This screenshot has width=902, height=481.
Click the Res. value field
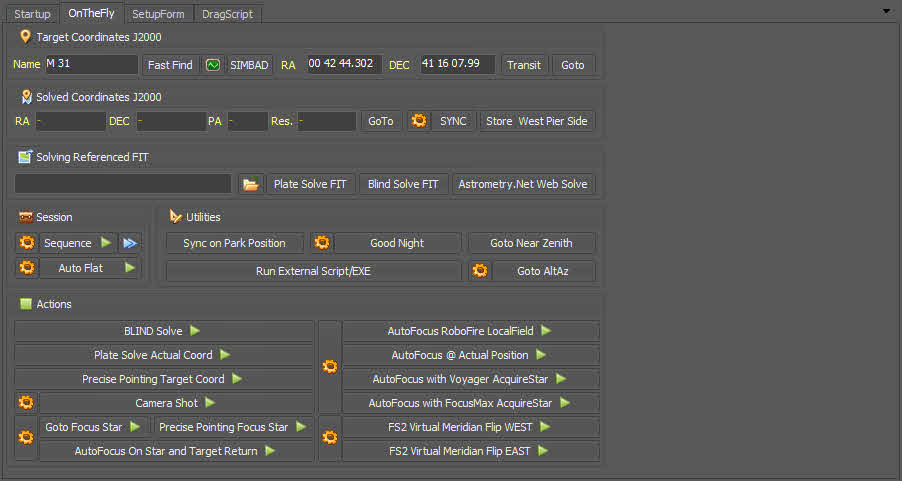click(327, 121)
